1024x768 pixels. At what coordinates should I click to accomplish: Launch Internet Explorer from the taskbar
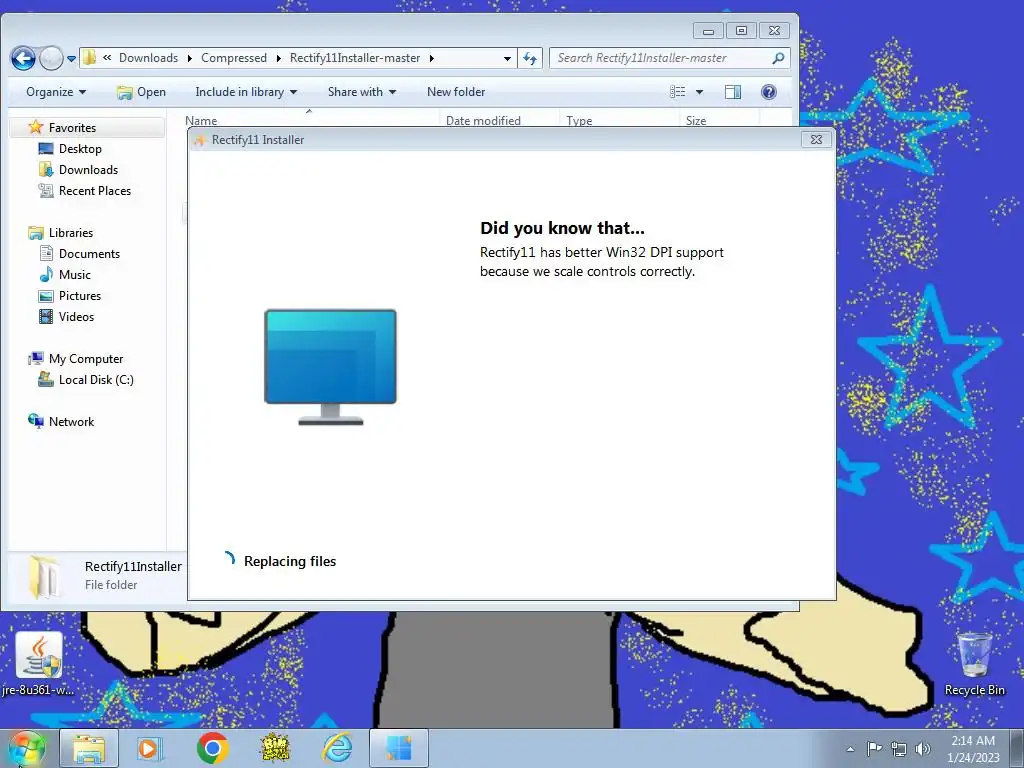(338, 748)
